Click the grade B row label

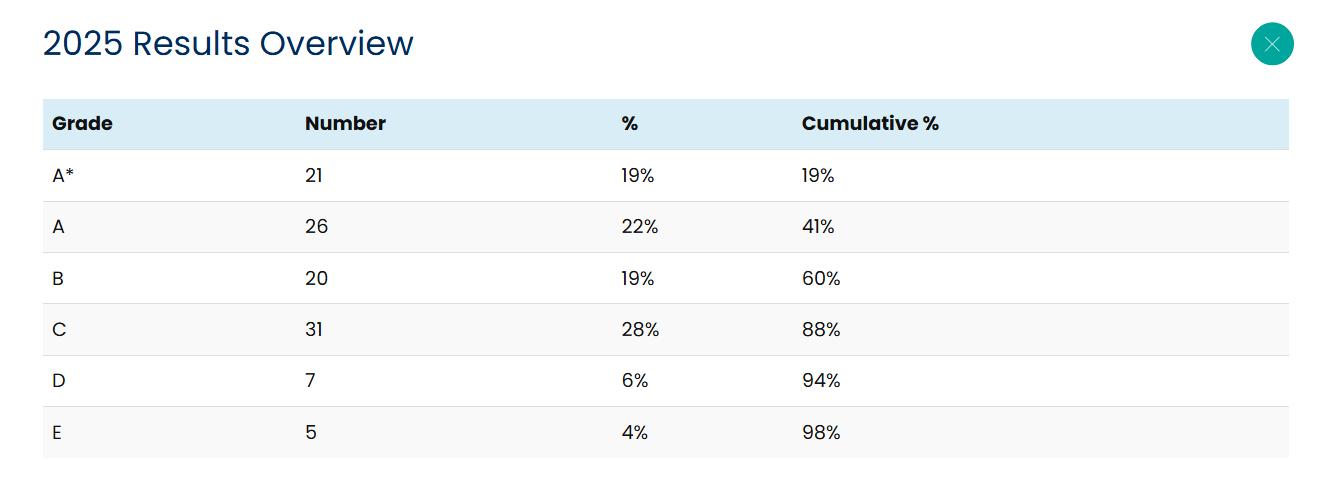58,279
